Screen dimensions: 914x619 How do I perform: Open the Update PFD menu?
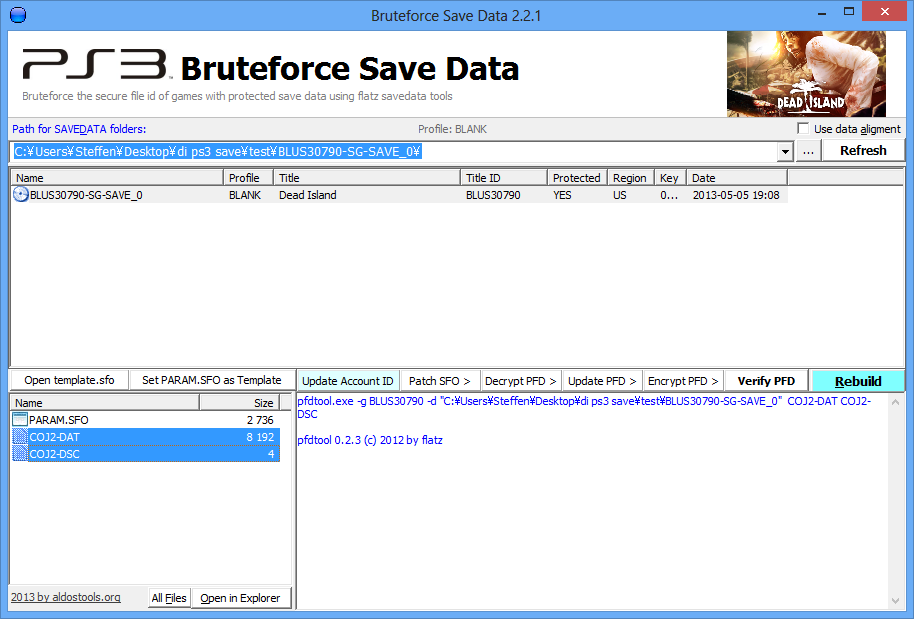point(602,381)
